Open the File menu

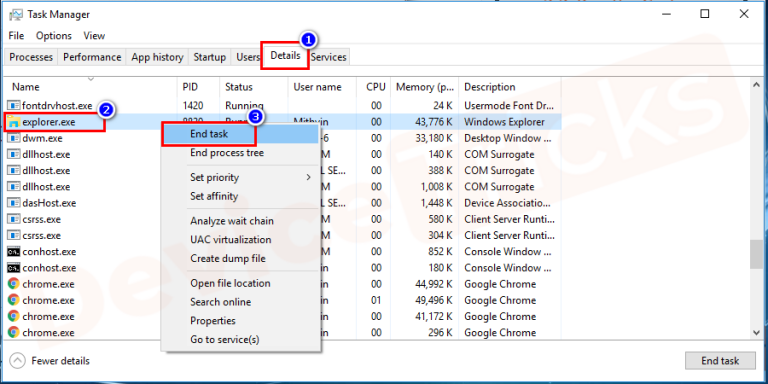(x=16, y=36)
